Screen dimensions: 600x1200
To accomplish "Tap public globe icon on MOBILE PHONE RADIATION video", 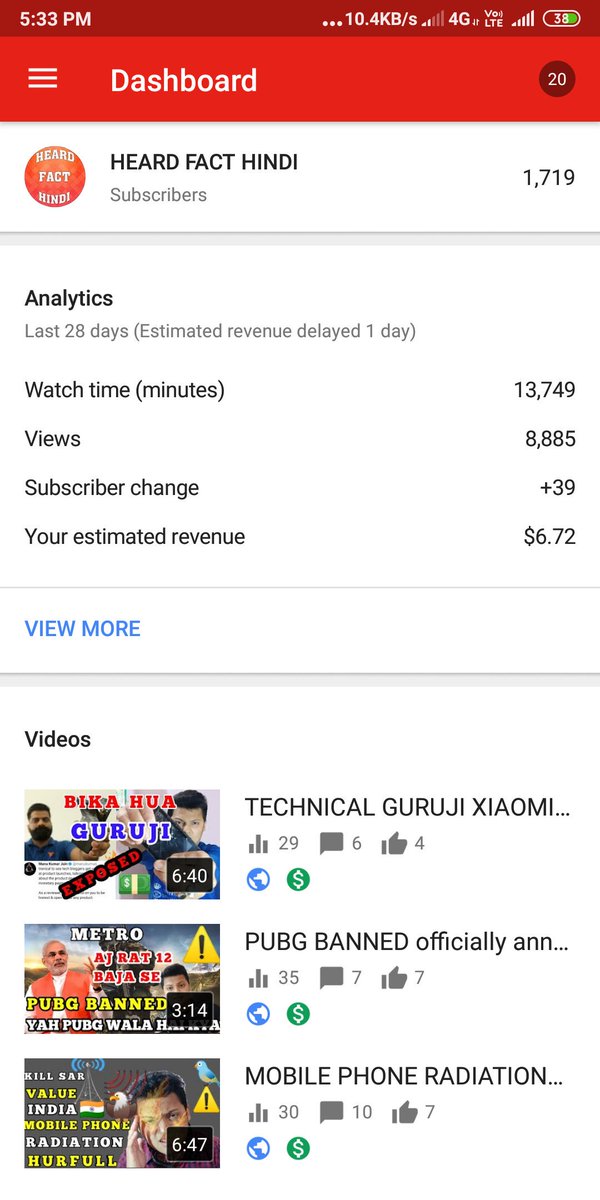I will pos(258,1148).
